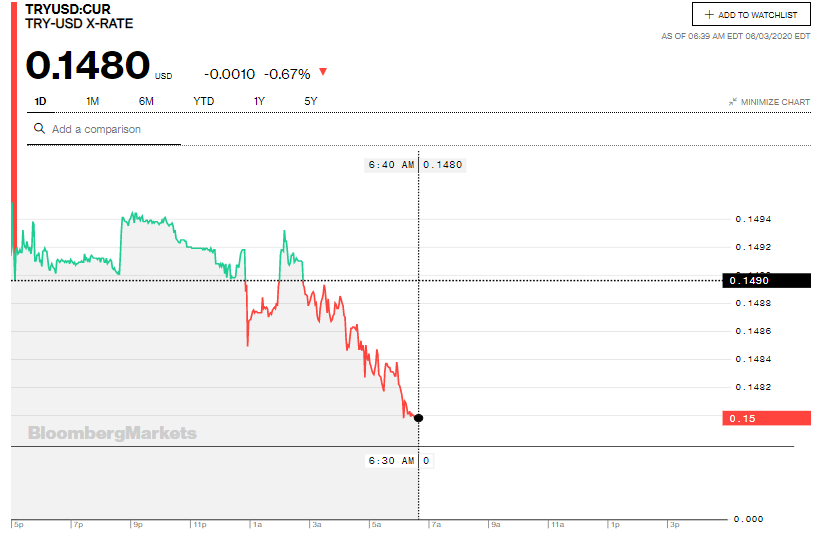The width and height of the screenshot is (831, 544).
Task: Switch chart to 6M range
Action: coord(146,101)
